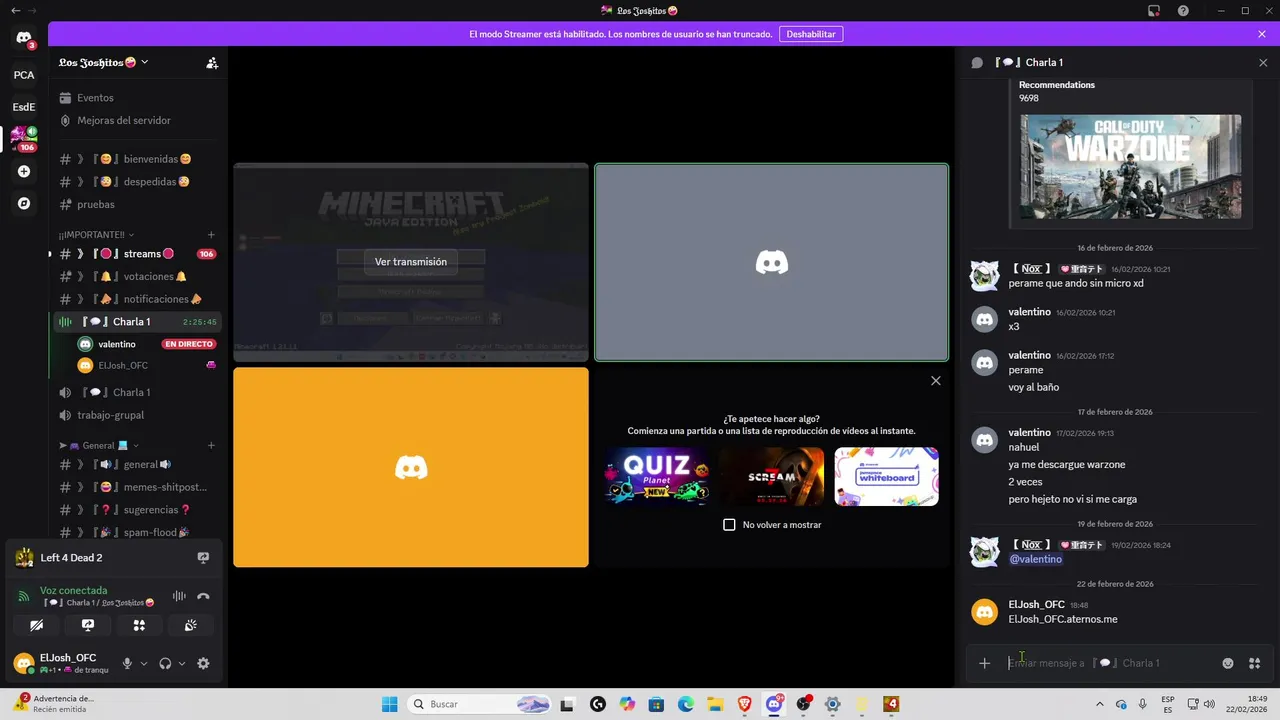Share your screen button
The image size is (1280, 720).
tap(88, 625)
